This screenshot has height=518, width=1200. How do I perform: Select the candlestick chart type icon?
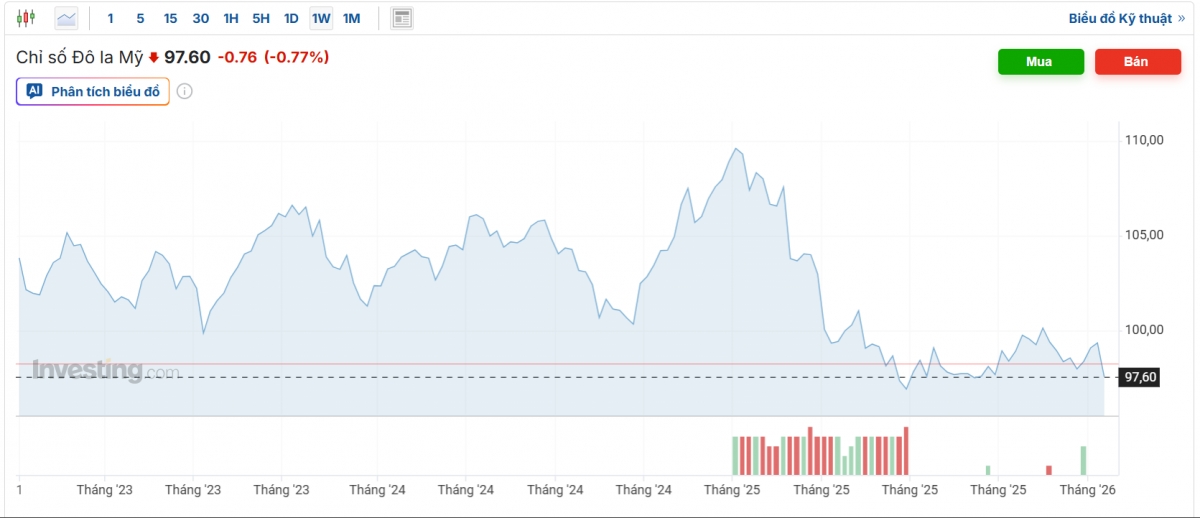tap(26, 18)
